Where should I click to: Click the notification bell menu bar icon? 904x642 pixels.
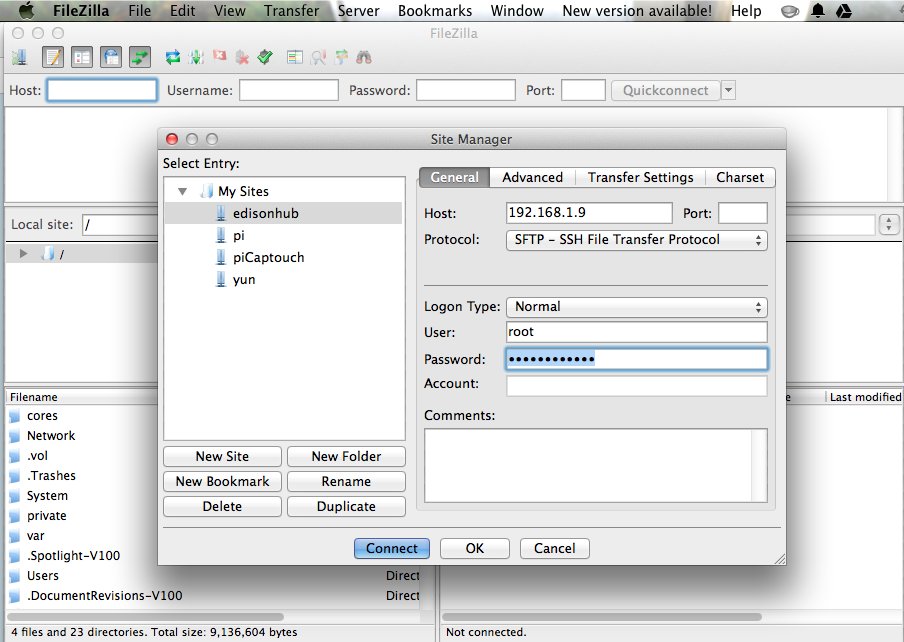(x=818, y=10)
